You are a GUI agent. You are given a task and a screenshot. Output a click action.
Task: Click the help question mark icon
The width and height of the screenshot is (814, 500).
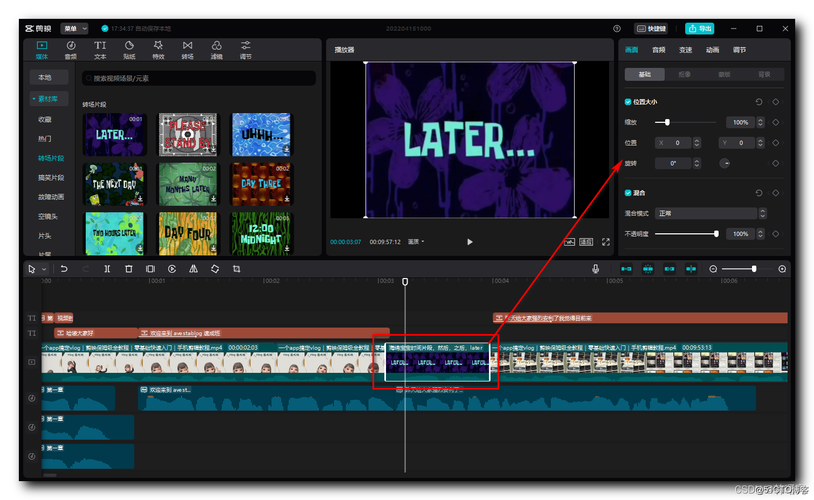click(x=617, y=29)
